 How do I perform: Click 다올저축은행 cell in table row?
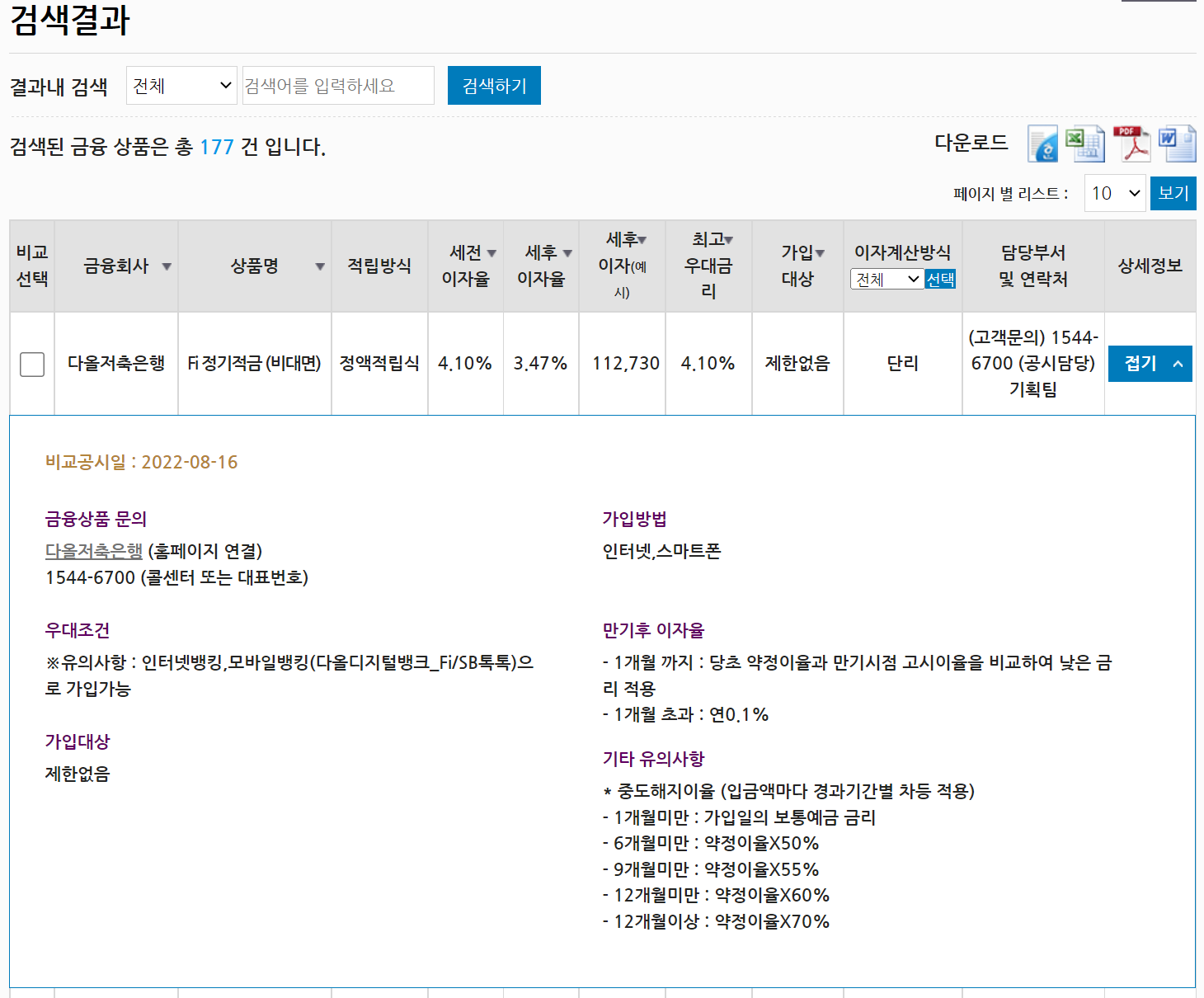(x=116, y=364)
